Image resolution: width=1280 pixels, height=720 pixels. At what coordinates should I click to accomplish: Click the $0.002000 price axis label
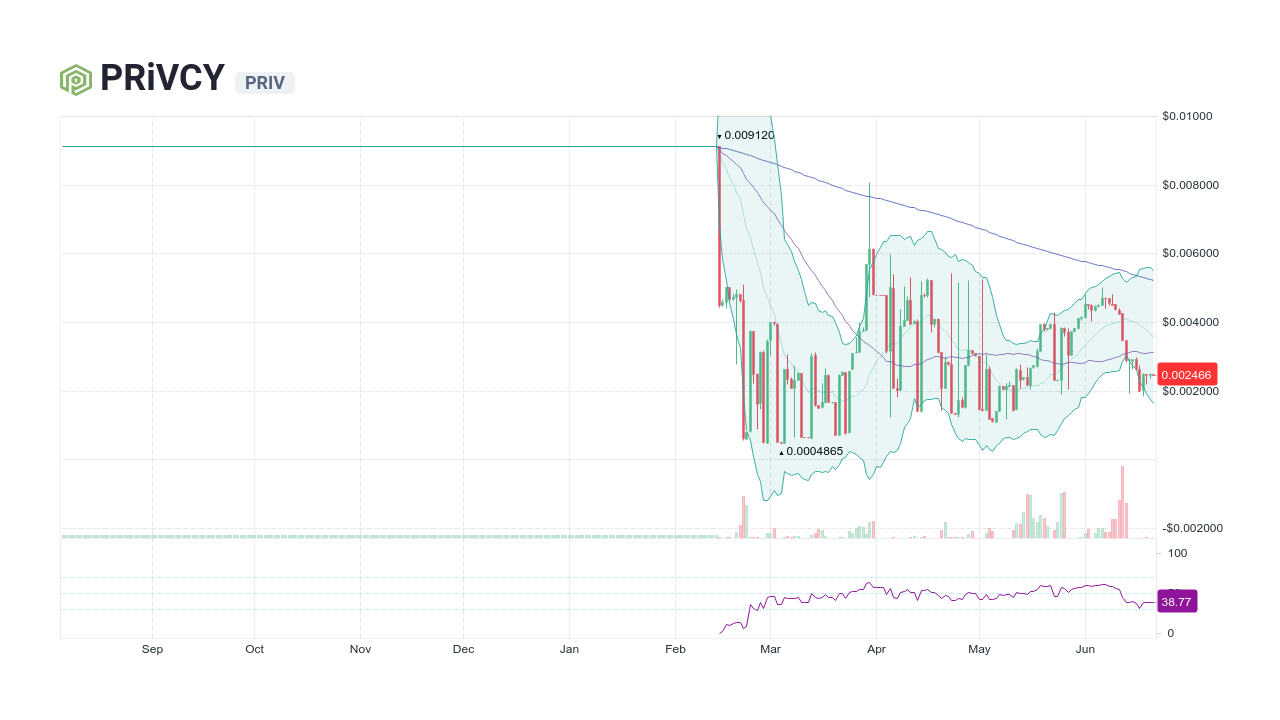click(x=1190, y=391)
